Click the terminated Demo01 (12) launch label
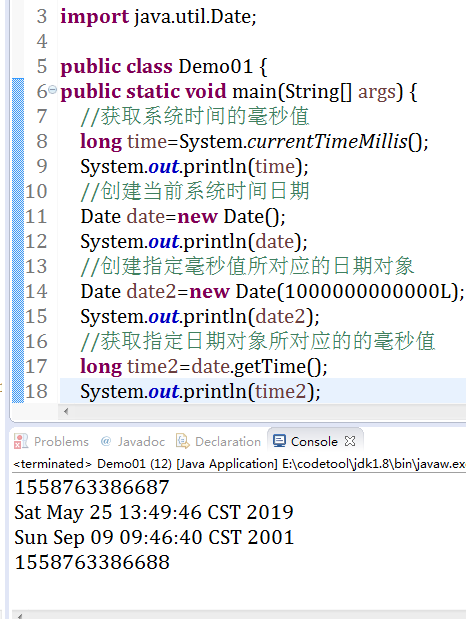 239,464
